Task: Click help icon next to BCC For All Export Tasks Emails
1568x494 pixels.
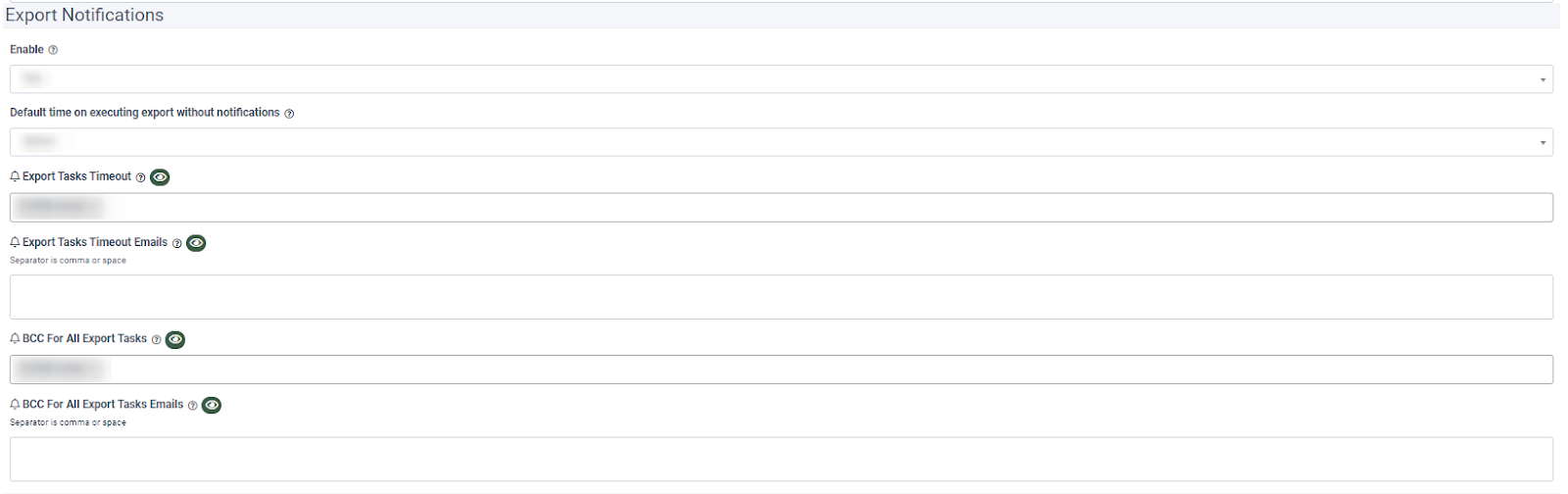Action: point(192,405)
